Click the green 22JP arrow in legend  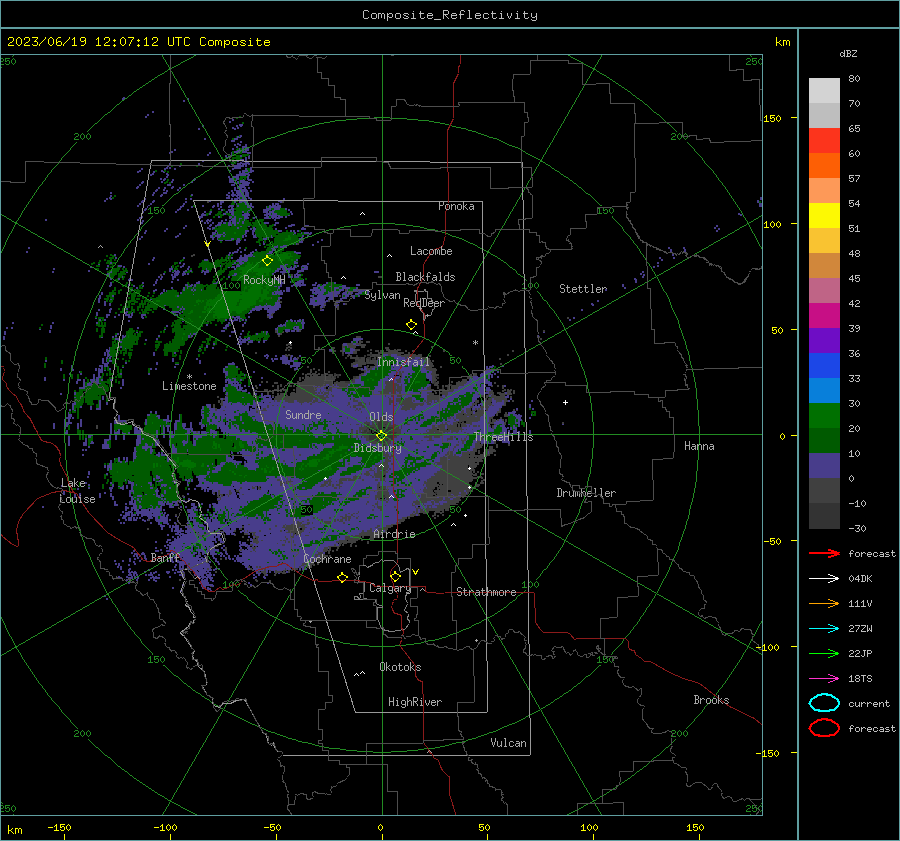(824, 653)
